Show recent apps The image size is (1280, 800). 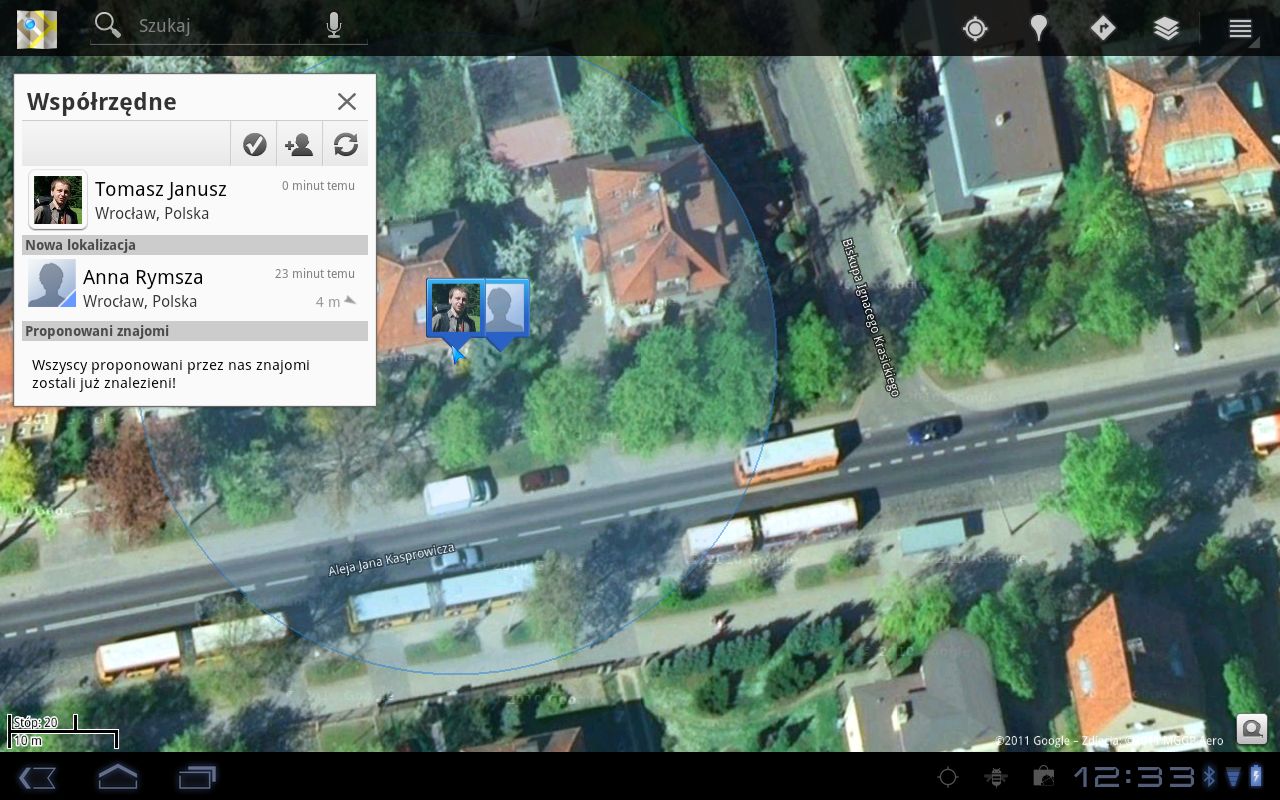[x=197, y=777]
